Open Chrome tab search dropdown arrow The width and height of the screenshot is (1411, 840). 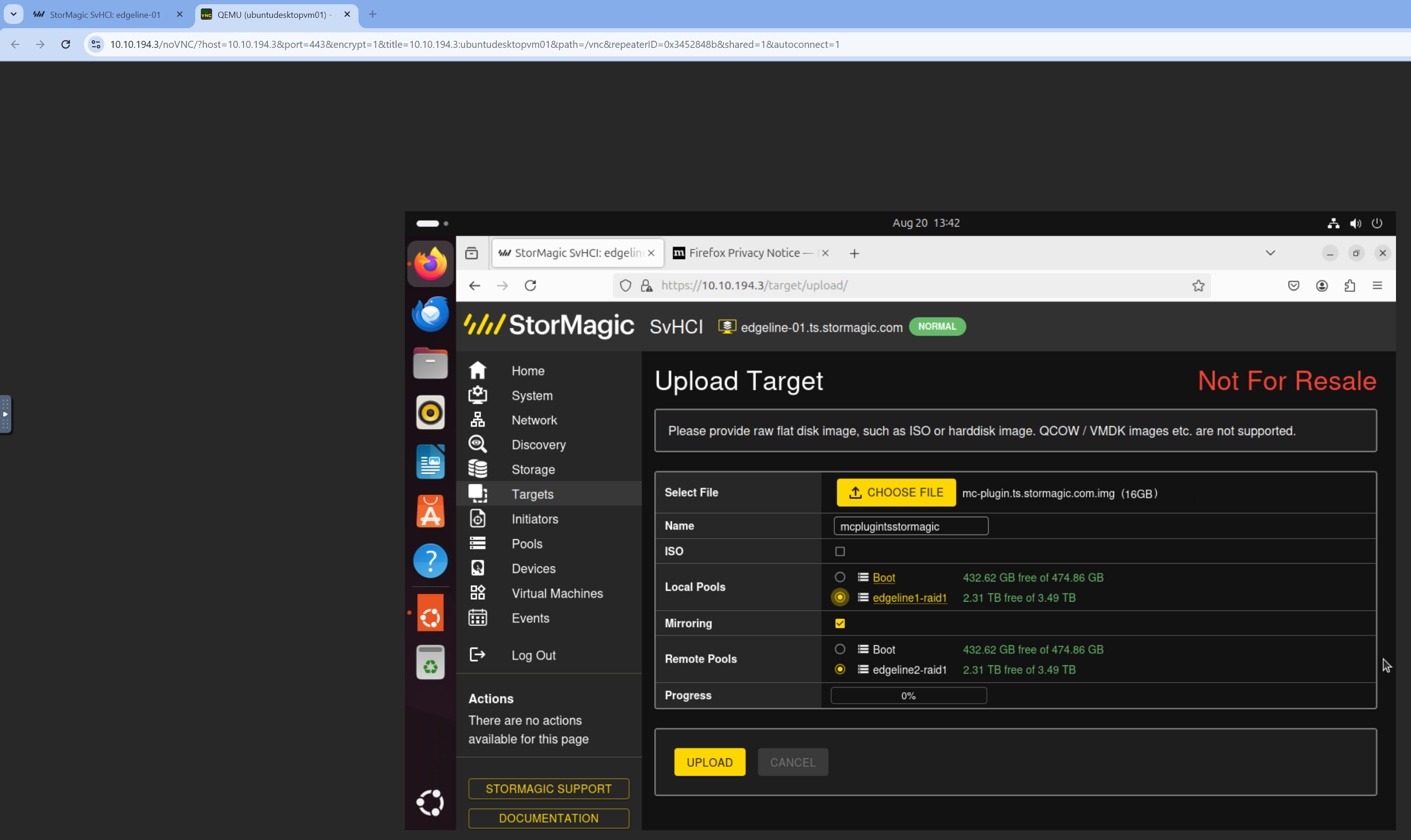click(x=14, y=14)
